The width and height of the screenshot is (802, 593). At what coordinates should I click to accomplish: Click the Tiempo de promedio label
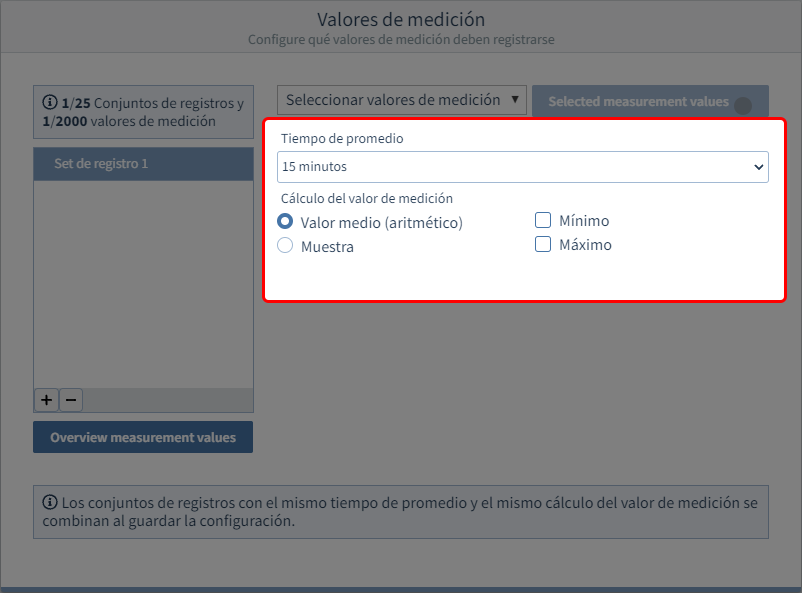point(342,139)
